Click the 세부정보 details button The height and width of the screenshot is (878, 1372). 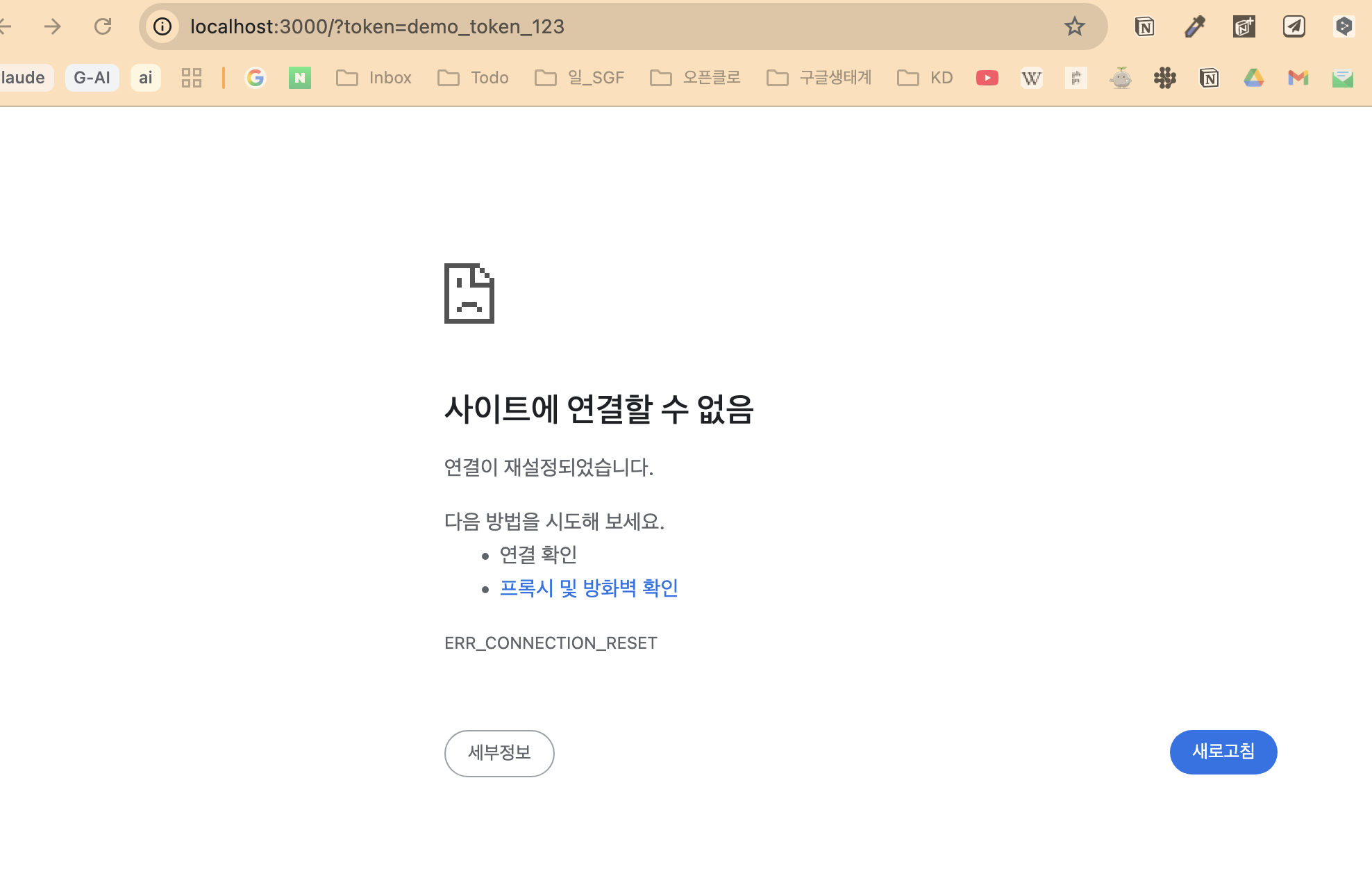click(x=499, y=753)
